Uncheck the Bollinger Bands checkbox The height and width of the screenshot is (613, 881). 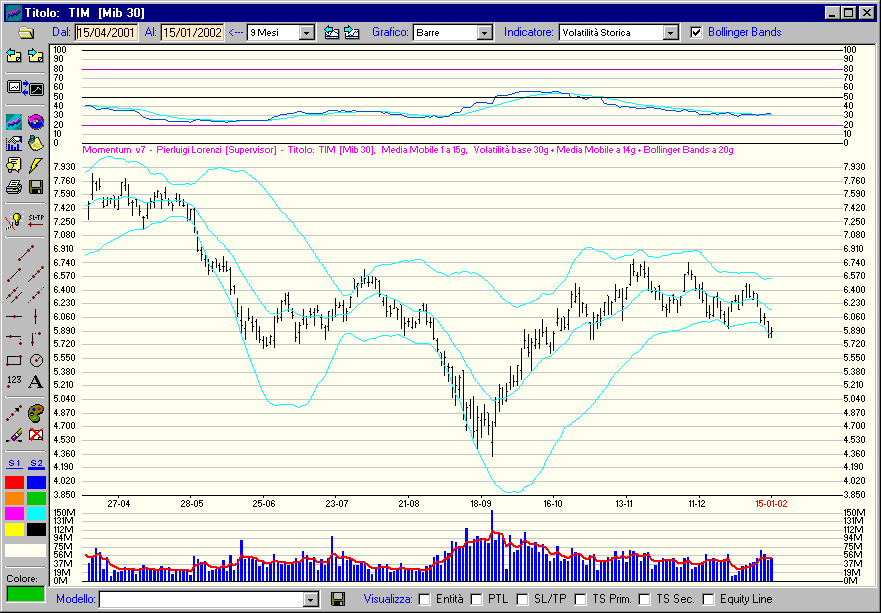click(696, 33)
